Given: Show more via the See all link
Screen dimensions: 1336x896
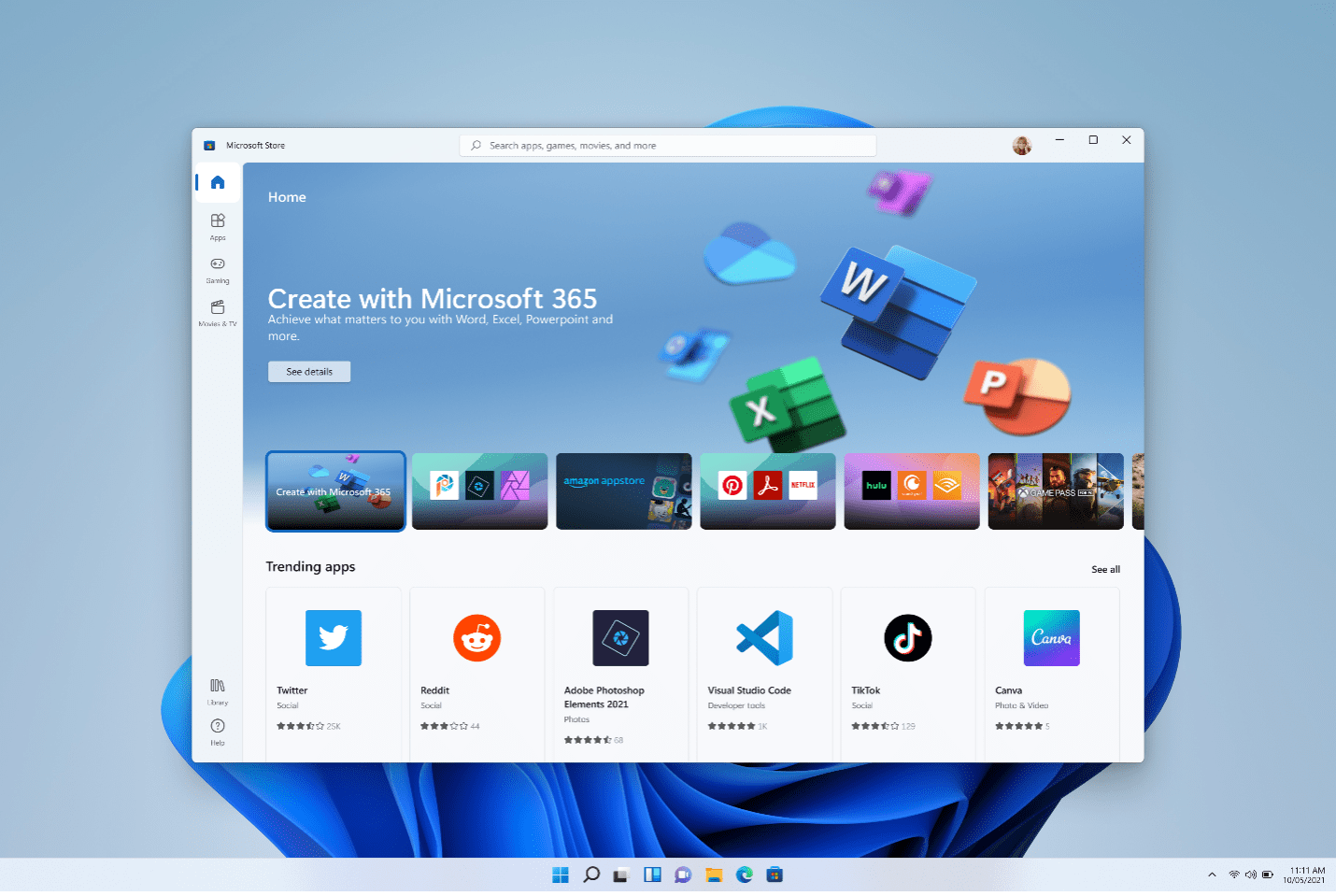Looking at the screenshot, I should pyautogui.click(x=1105, y=569).
